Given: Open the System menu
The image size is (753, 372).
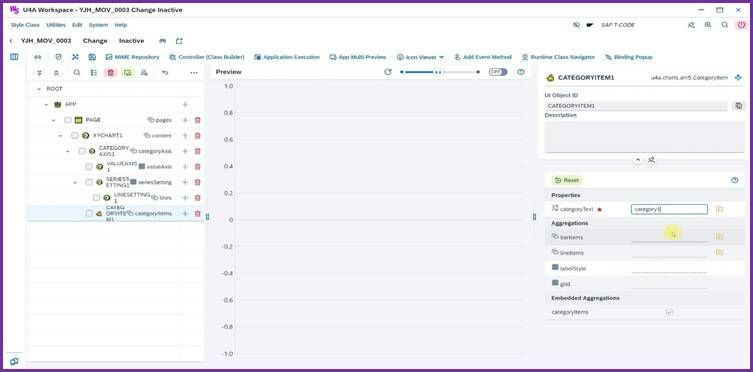Looking at the screenshot, I should [98, 25].
